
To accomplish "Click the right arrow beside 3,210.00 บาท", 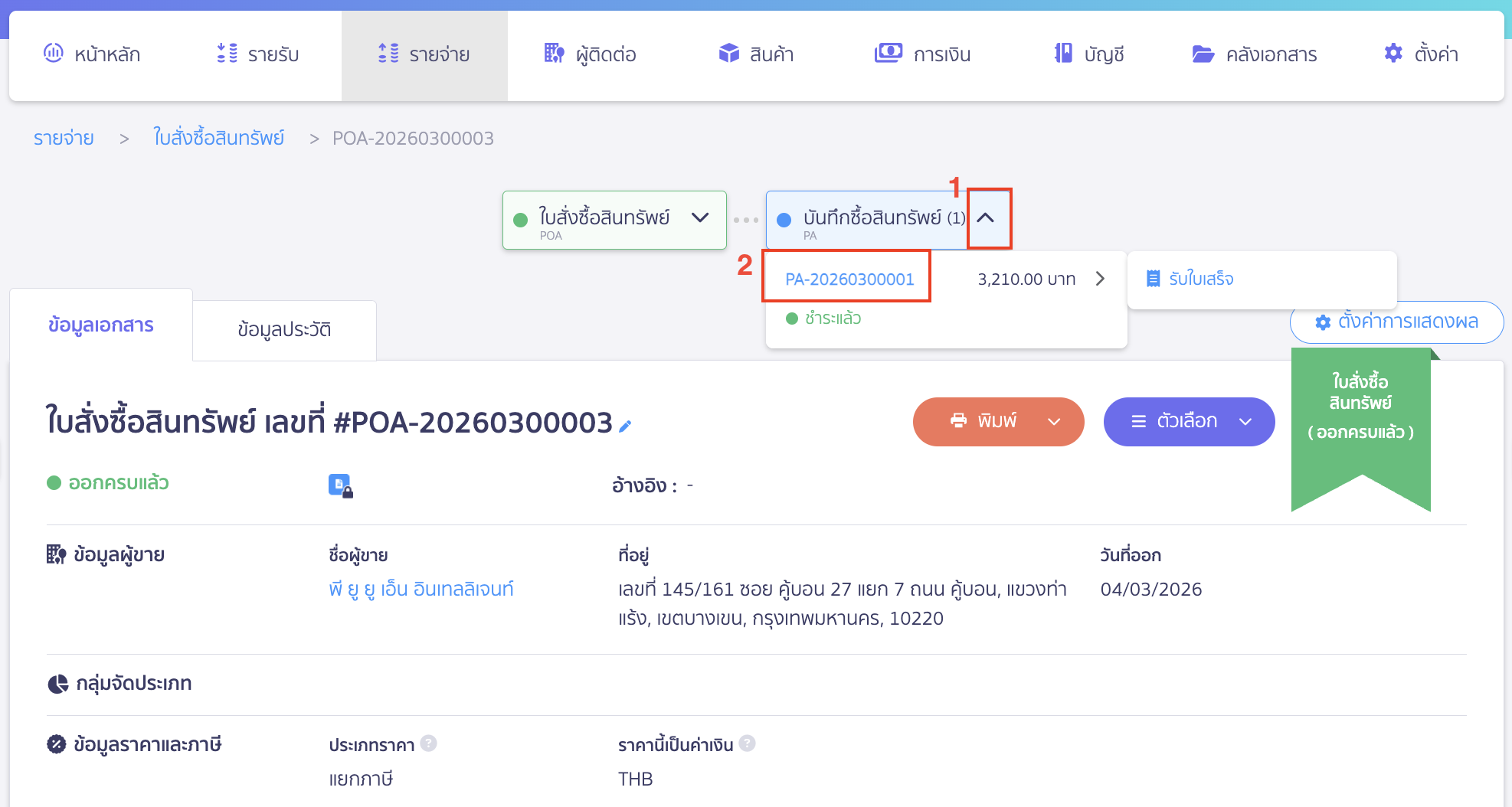I will (1100, 279).
